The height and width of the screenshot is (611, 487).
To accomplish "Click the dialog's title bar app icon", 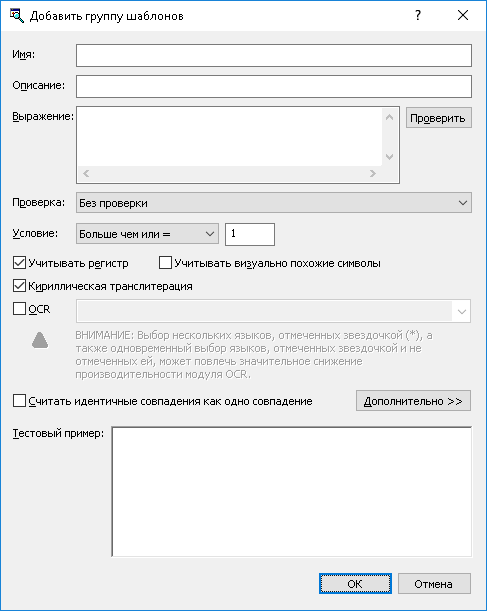I will tap(17, 16).
